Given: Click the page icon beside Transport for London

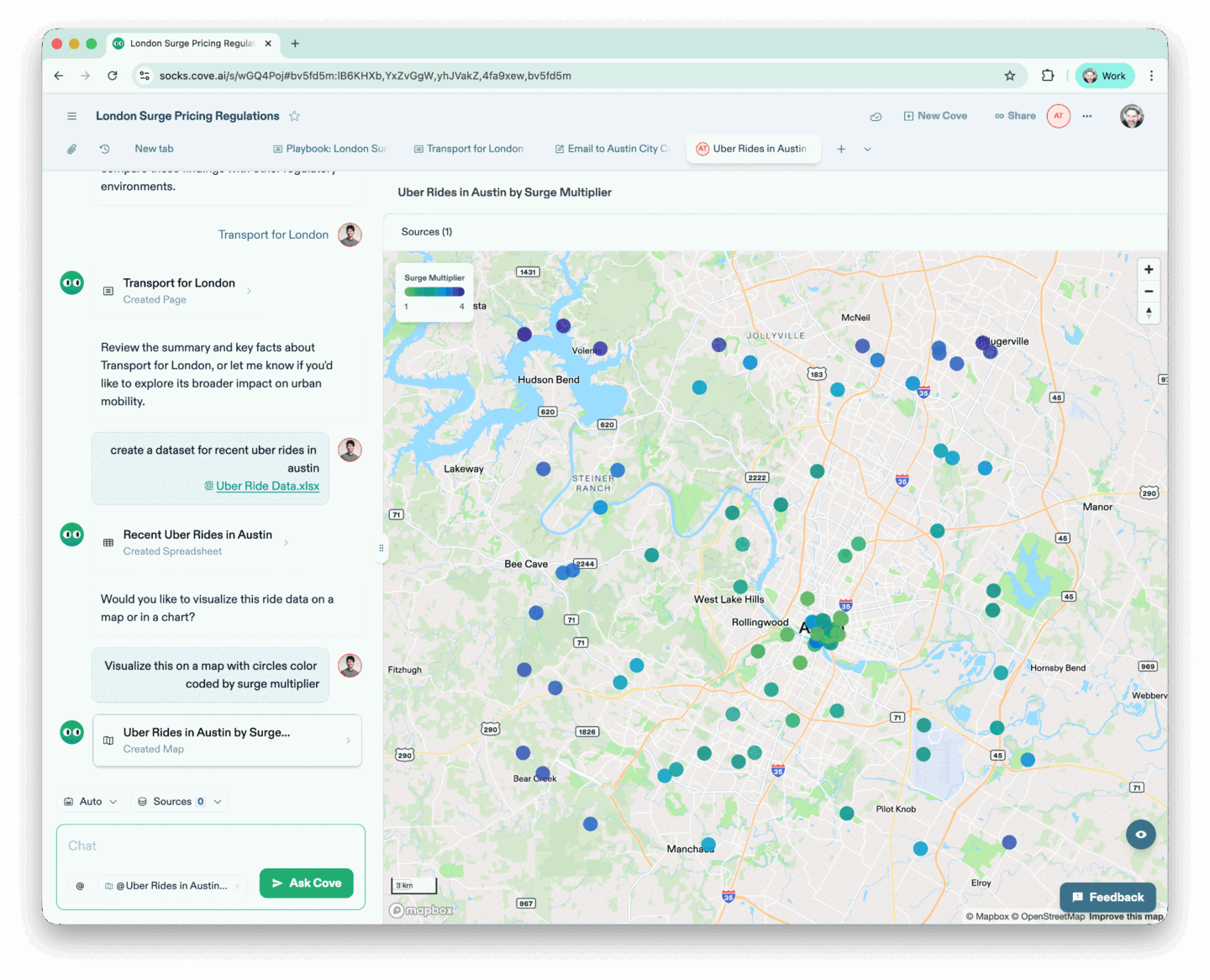Looking at the screenshot, I should click(108, 292).
